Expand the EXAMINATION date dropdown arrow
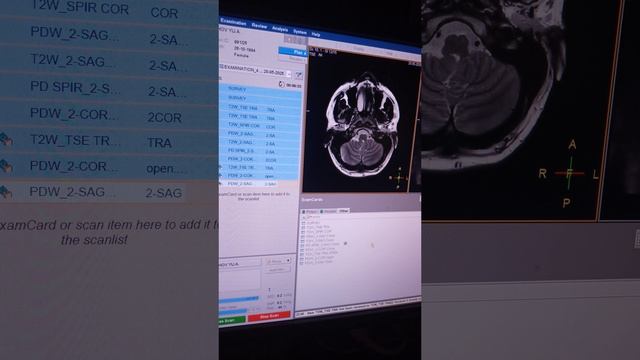640x360 pixels. [289, 74]
